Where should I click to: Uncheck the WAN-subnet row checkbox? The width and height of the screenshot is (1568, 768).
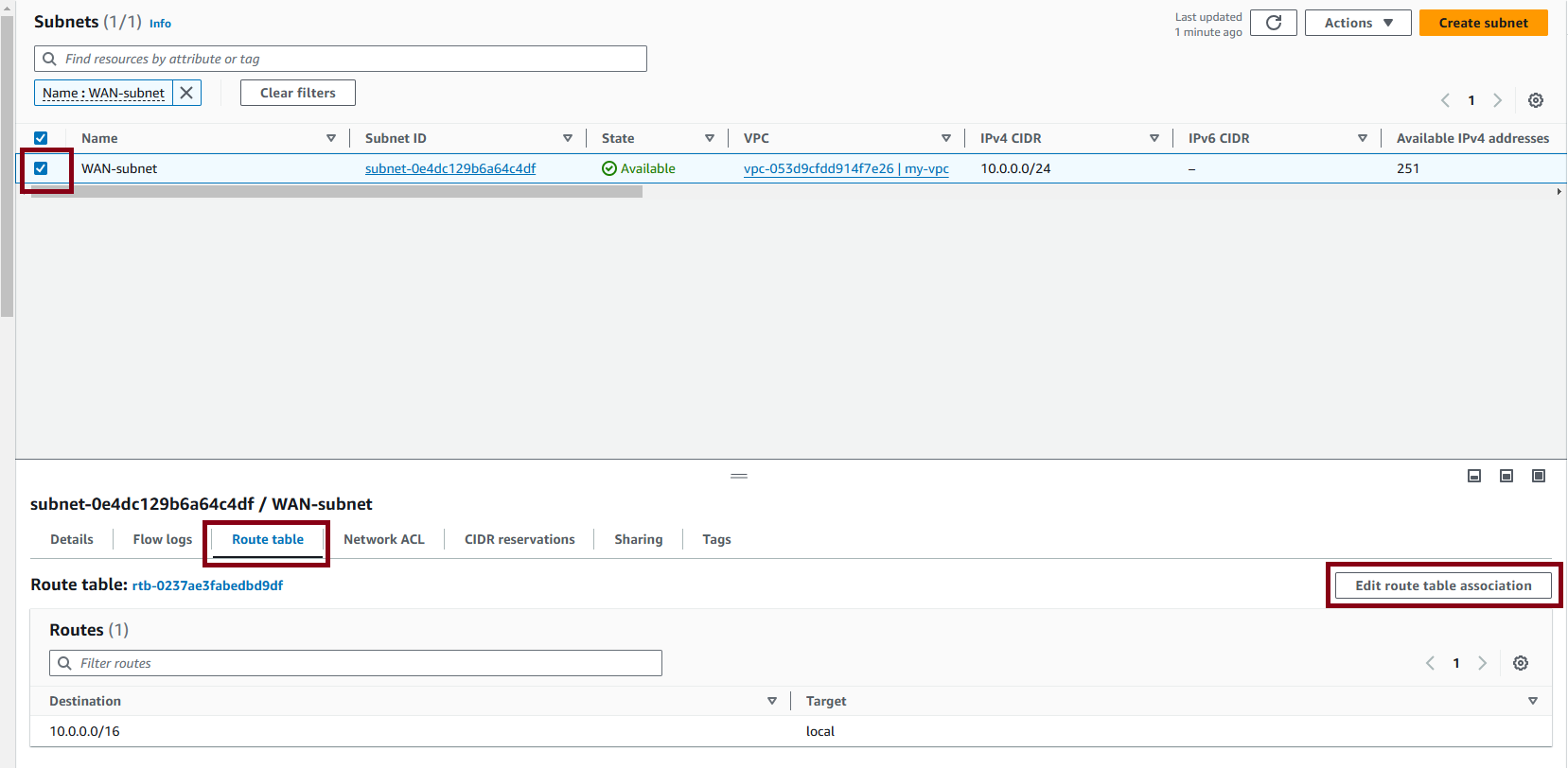(41, 168)
